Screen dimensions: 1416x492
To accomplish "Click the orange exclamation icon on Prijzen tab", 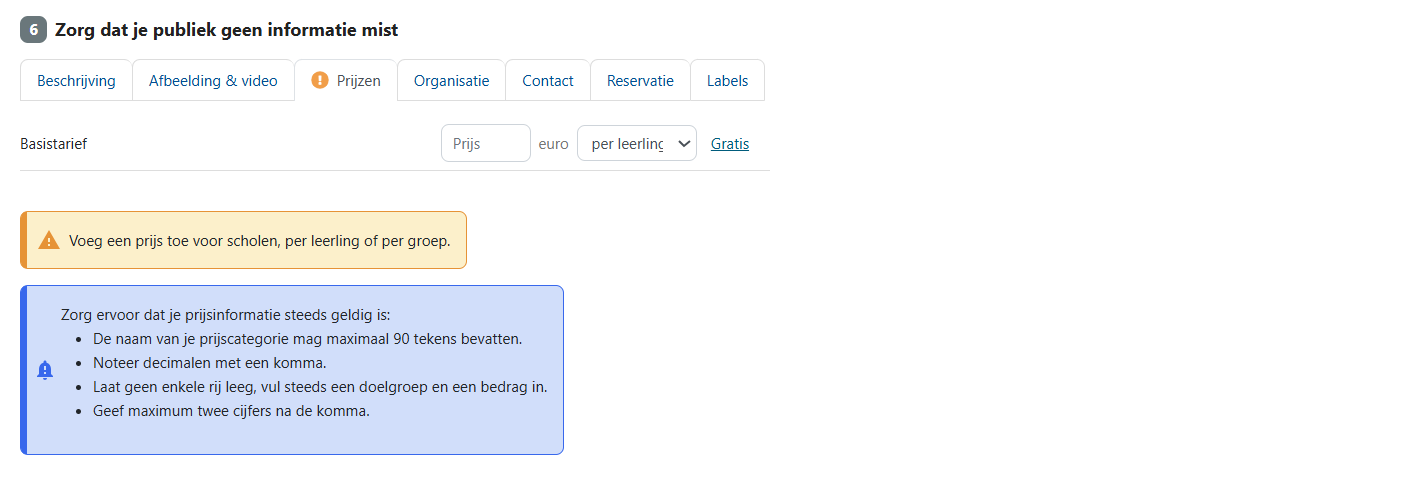I will point(320,81).
